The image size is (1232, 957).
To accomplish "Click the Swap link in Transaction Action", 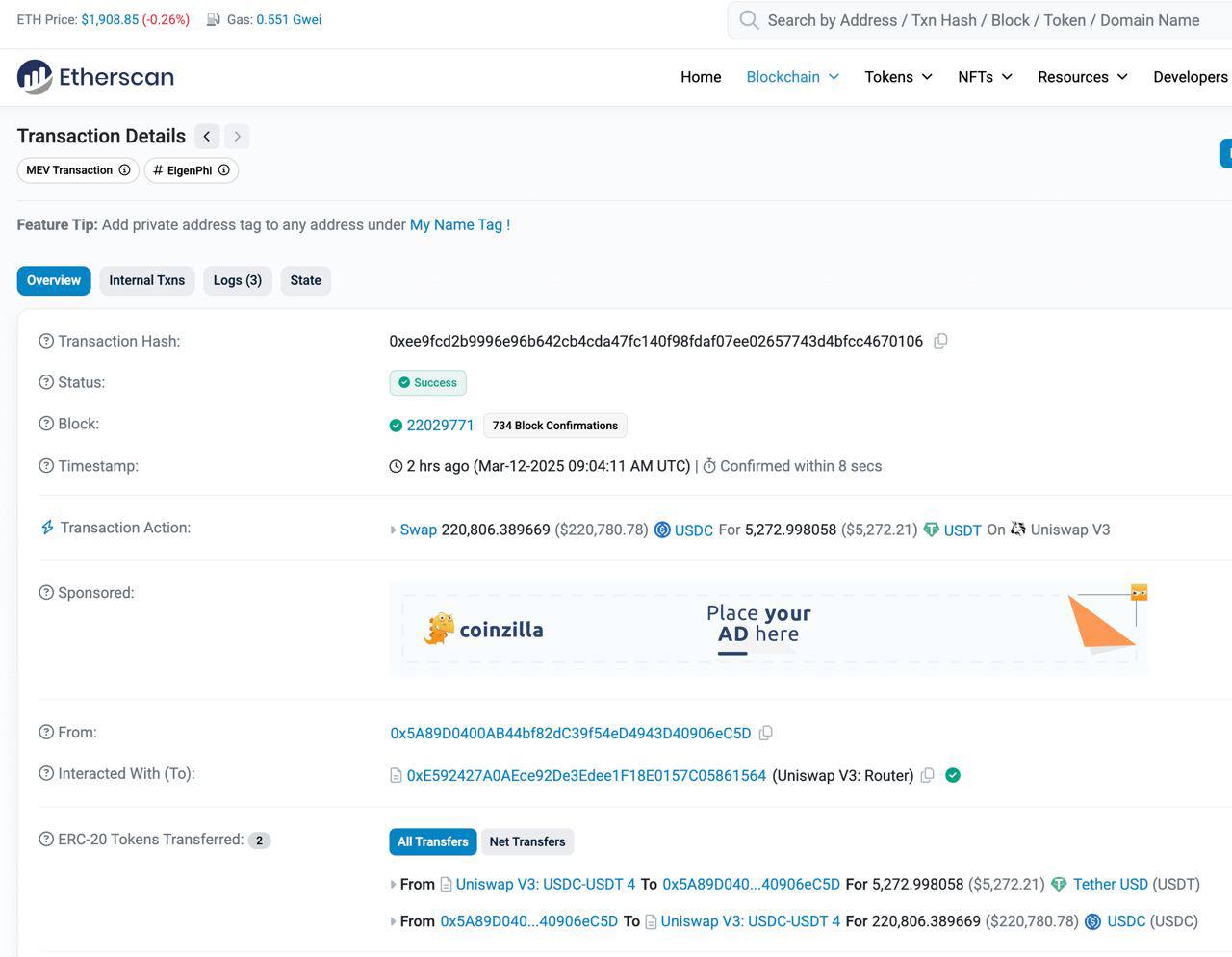I will coord(419,530).
